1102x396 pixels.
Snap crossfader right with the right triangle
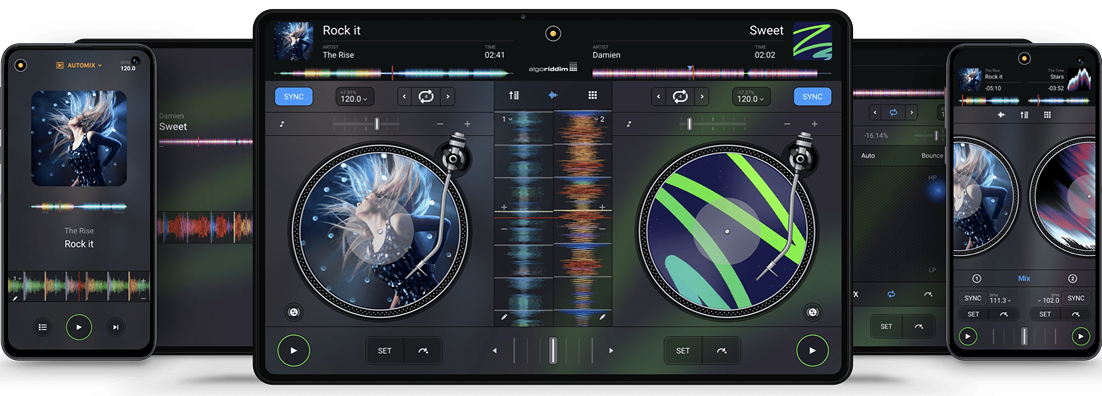click(611, 350)
